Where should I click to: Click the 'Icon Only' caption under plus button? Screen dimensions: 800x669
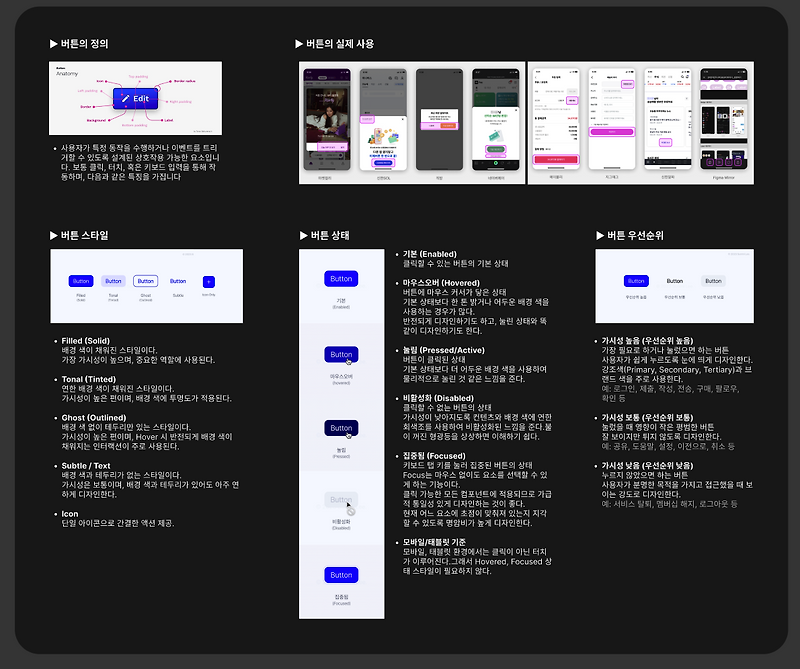click(209, 294)
